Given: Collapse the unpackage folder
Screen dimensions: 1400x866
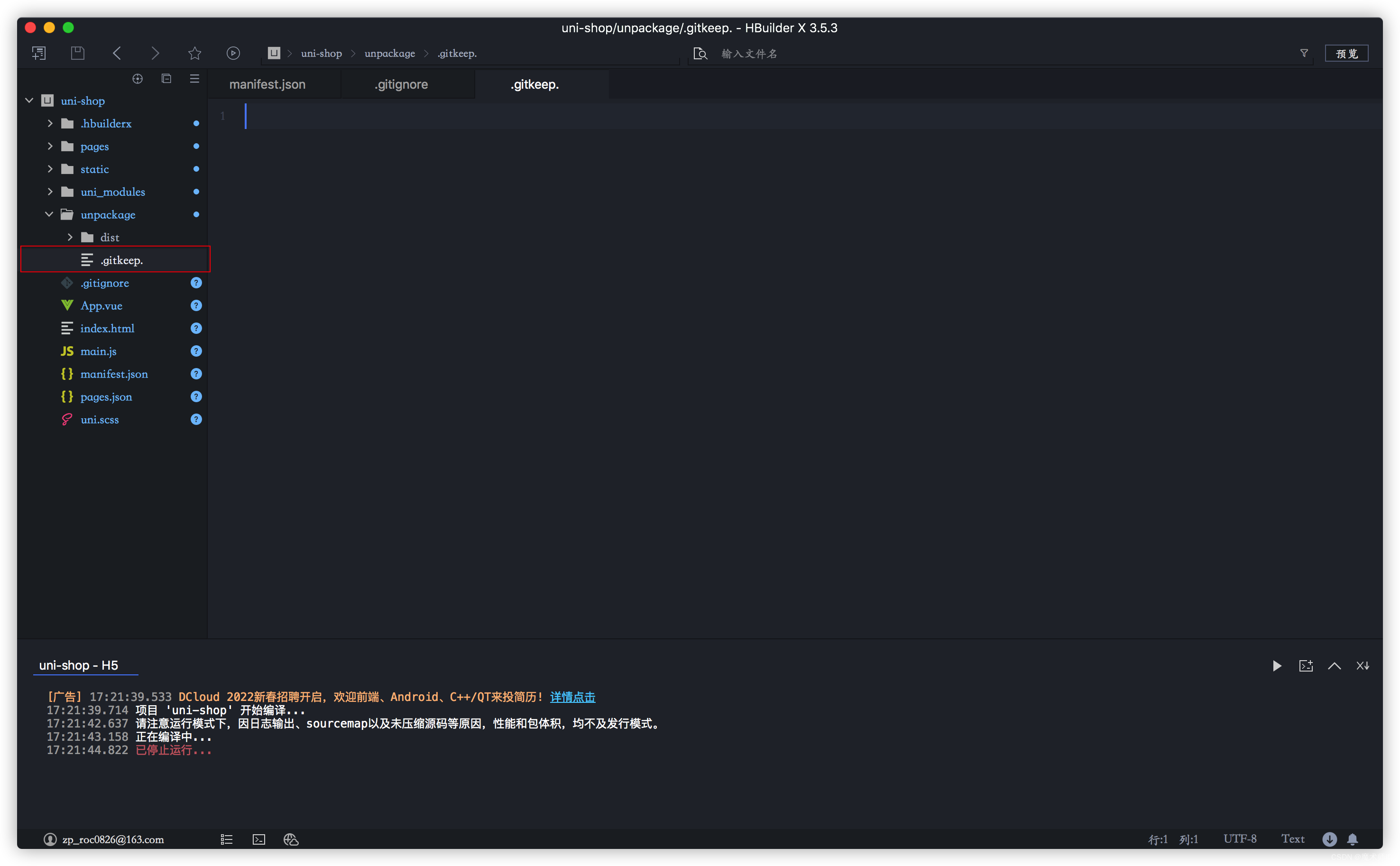Looking at the screenshot, I should [49, 214].
